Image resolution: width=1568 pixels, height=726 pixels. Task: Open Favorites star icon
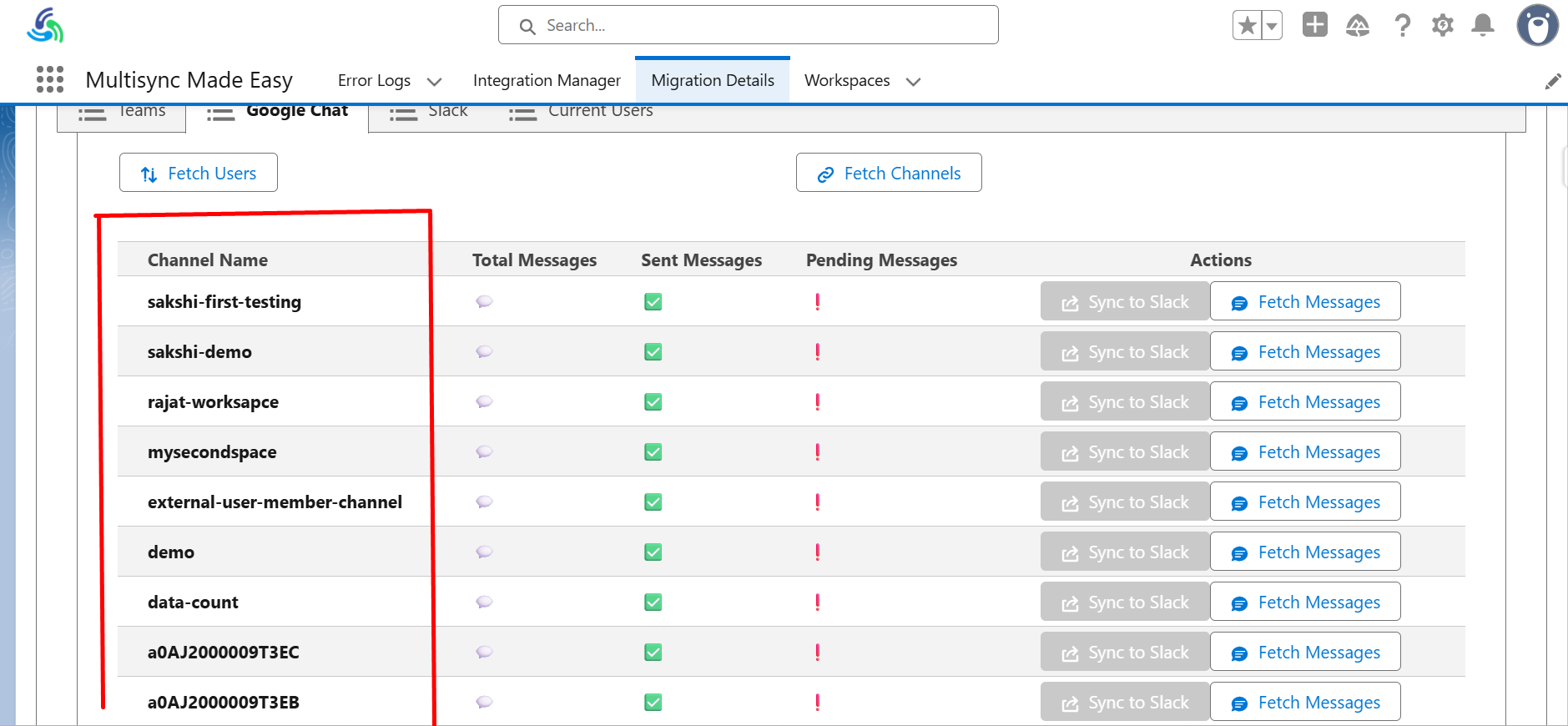(x=1248, y=25)
